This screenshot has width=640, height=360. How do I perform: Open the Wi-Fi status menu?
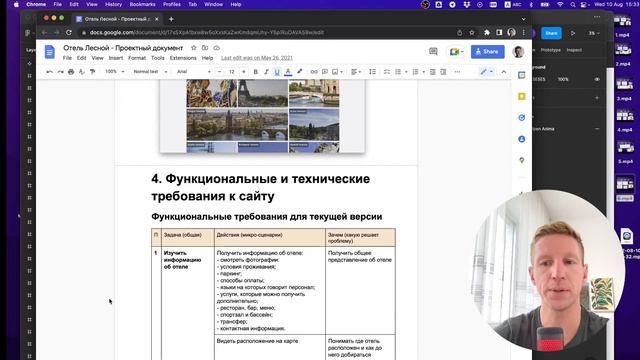560,4
